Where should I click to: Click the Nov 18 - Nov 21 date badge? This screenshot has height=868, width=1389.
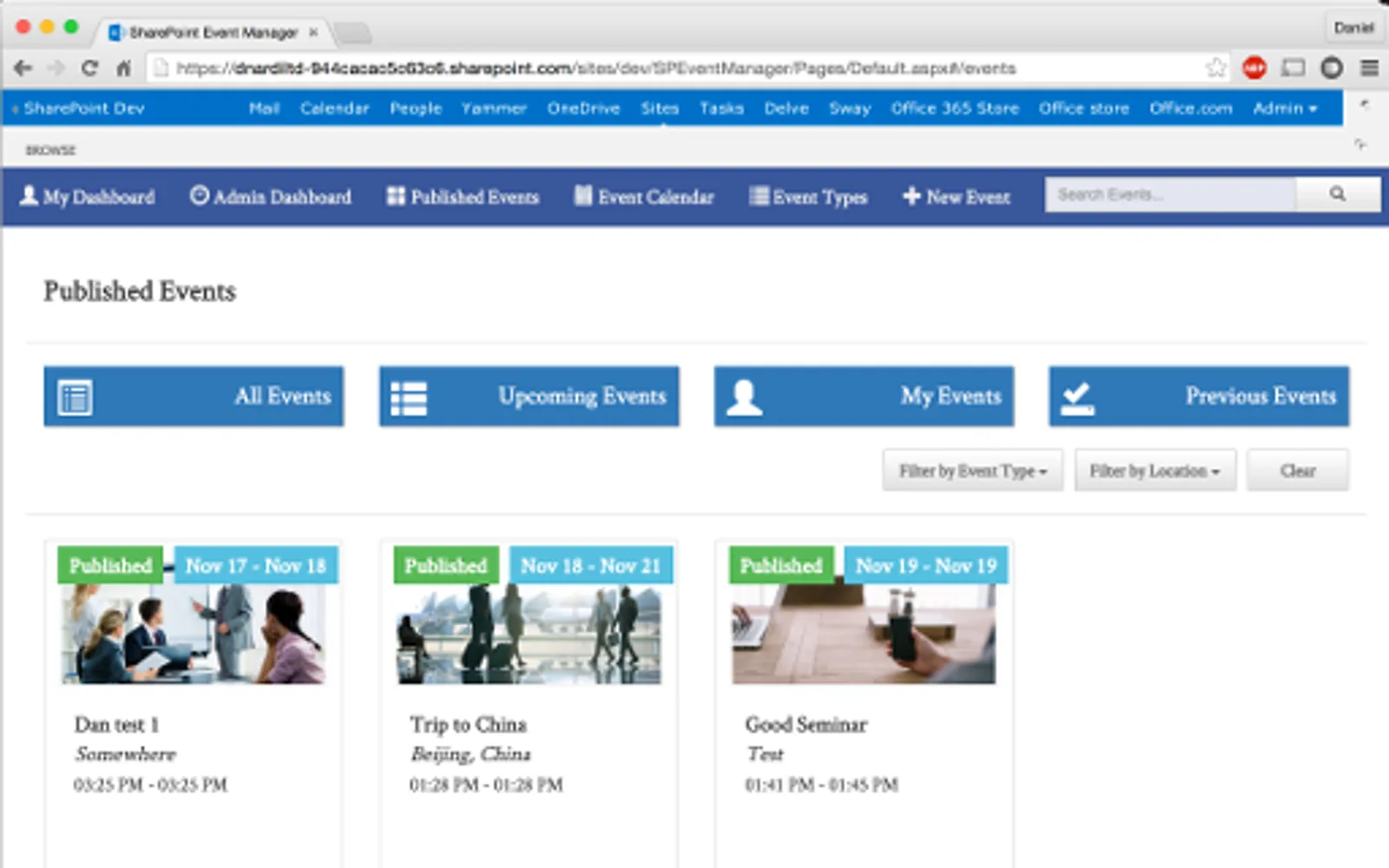point(590,566)
